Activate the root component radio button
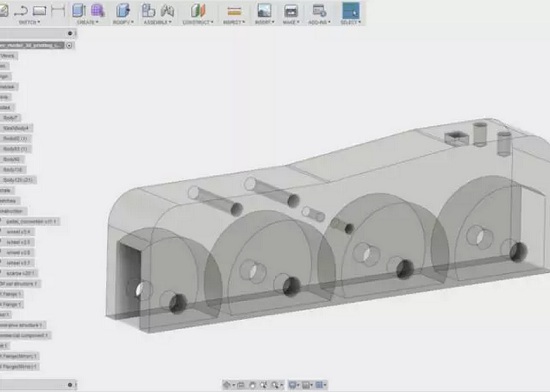This screenshot has height=392, width=550. (69, 45)
